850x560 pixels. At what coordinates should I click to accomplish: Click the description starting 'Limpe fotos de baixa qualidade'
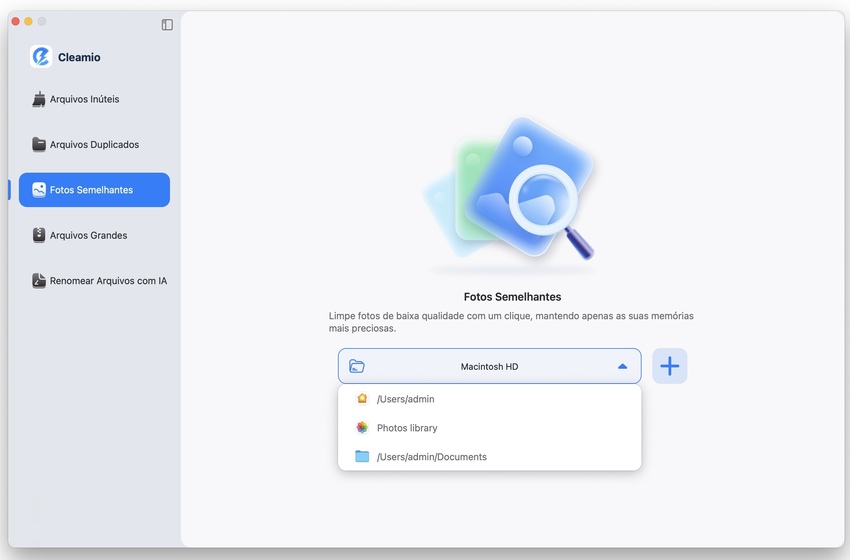pos(511,321)
